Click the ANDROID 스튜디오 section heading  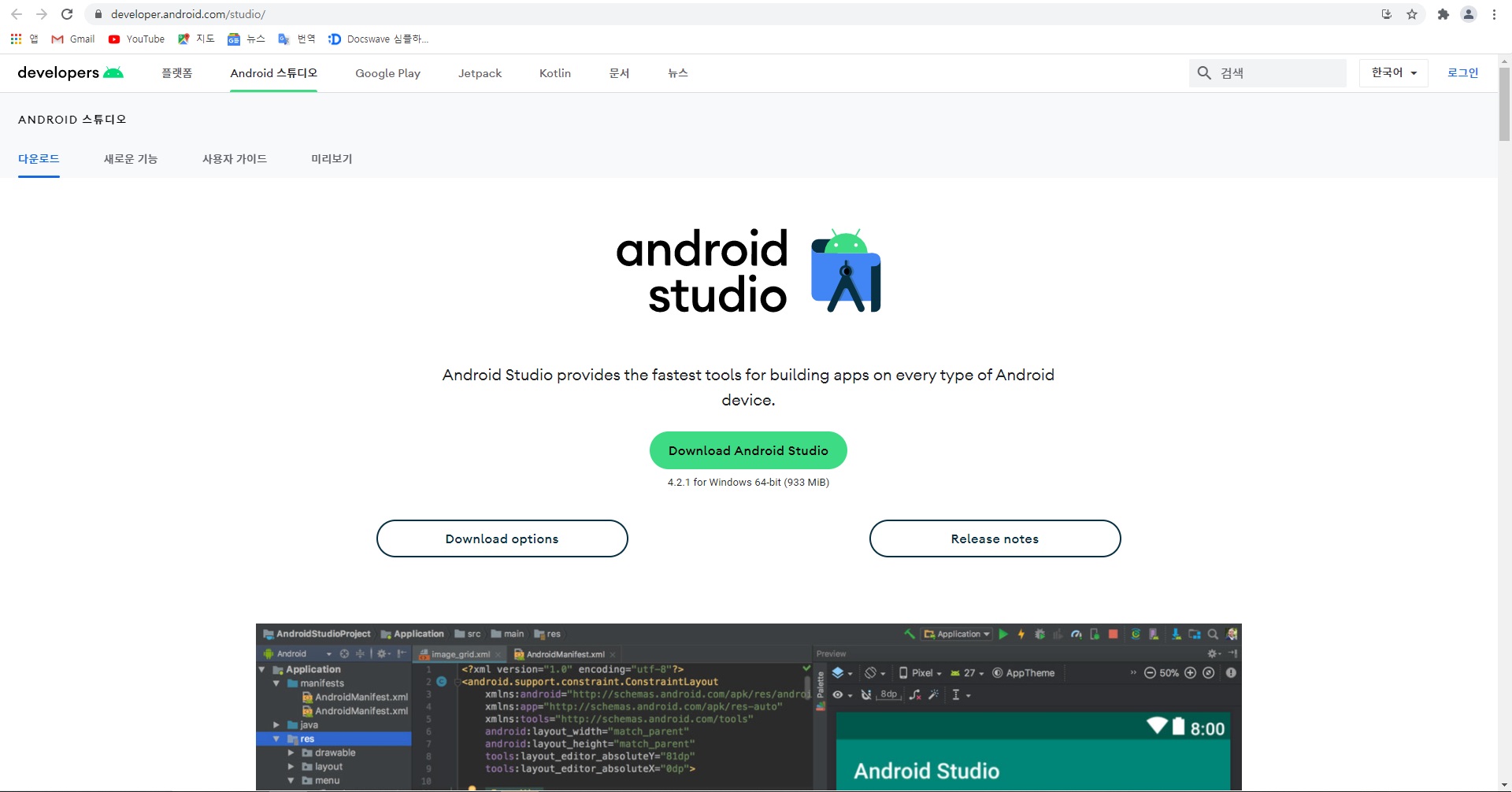pos(72,120)
